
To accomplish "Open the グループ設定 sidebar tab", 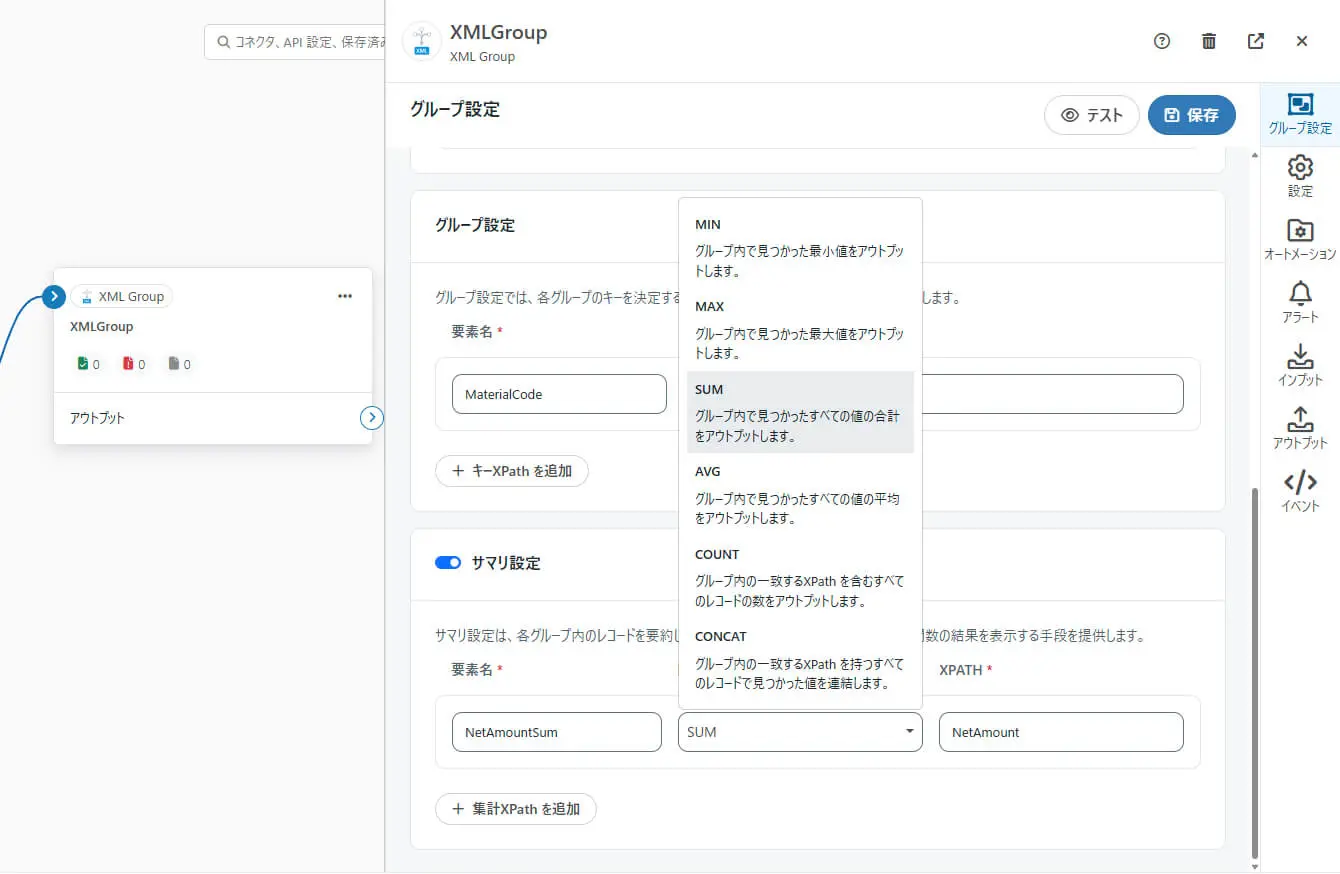I will [x=1300, y=115].
